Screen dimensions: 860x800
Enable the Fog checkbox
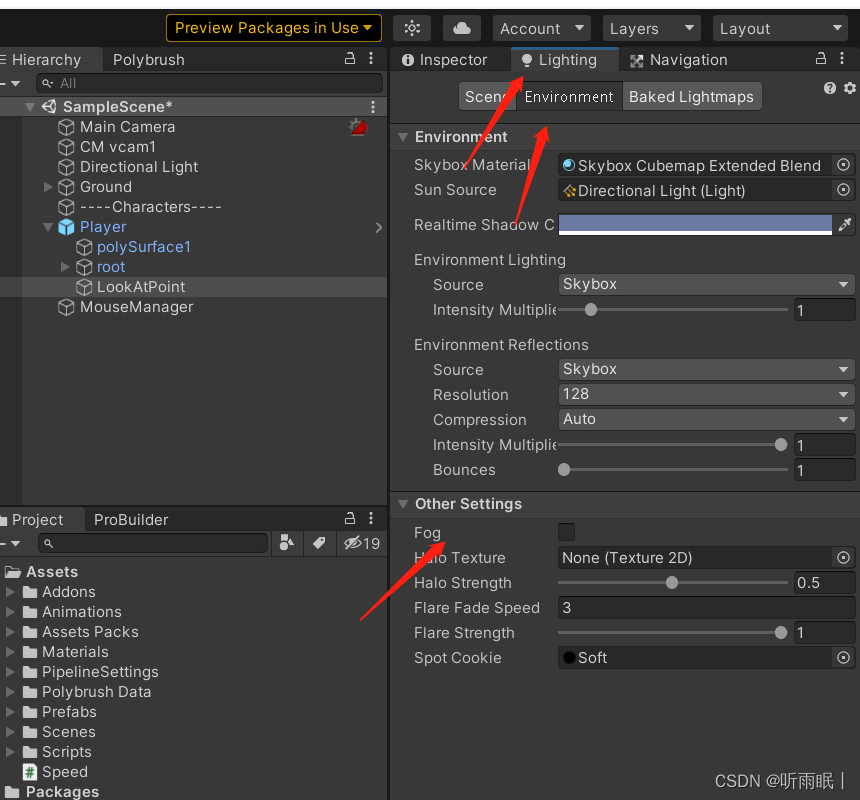(567, 532)
